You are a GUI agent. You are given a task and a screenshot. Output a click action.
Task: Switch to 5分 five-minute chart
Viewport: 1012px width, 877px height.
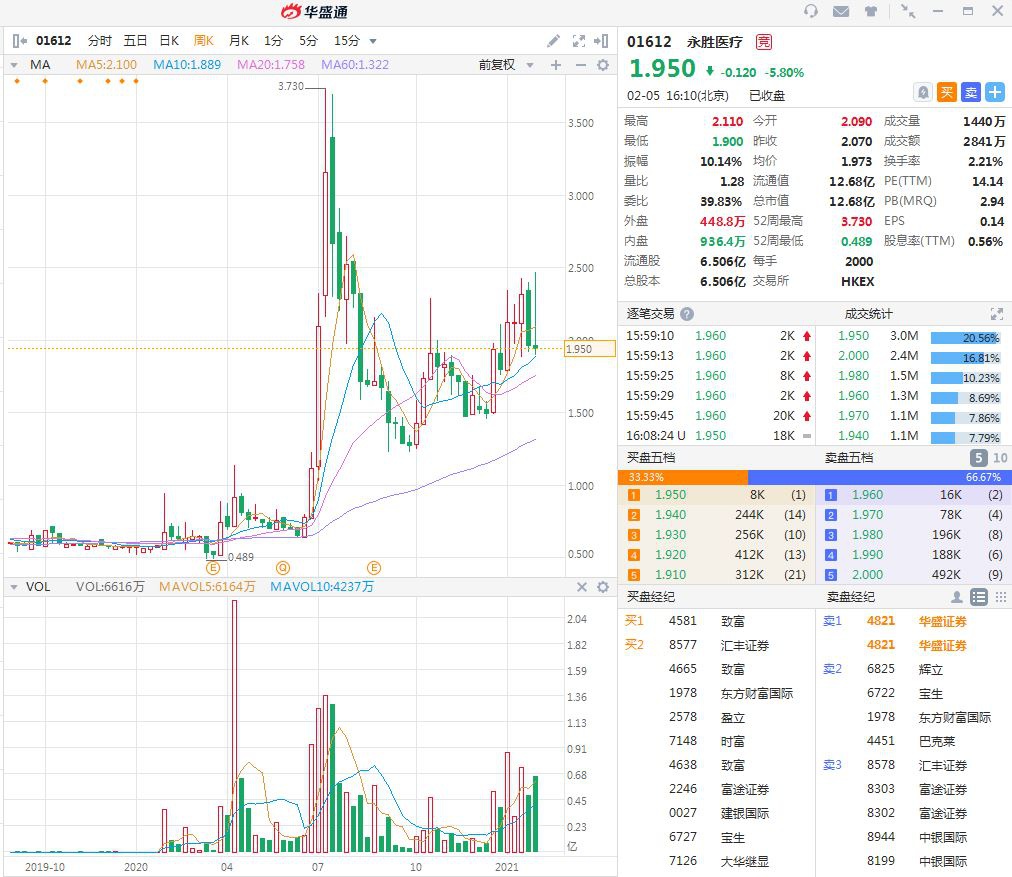[308, 41]
